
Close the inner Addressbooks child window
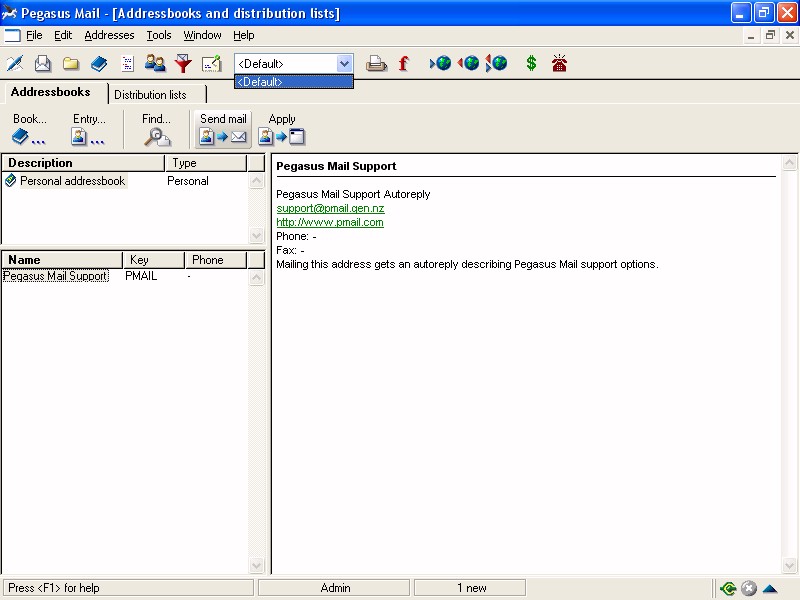[790, 35]
